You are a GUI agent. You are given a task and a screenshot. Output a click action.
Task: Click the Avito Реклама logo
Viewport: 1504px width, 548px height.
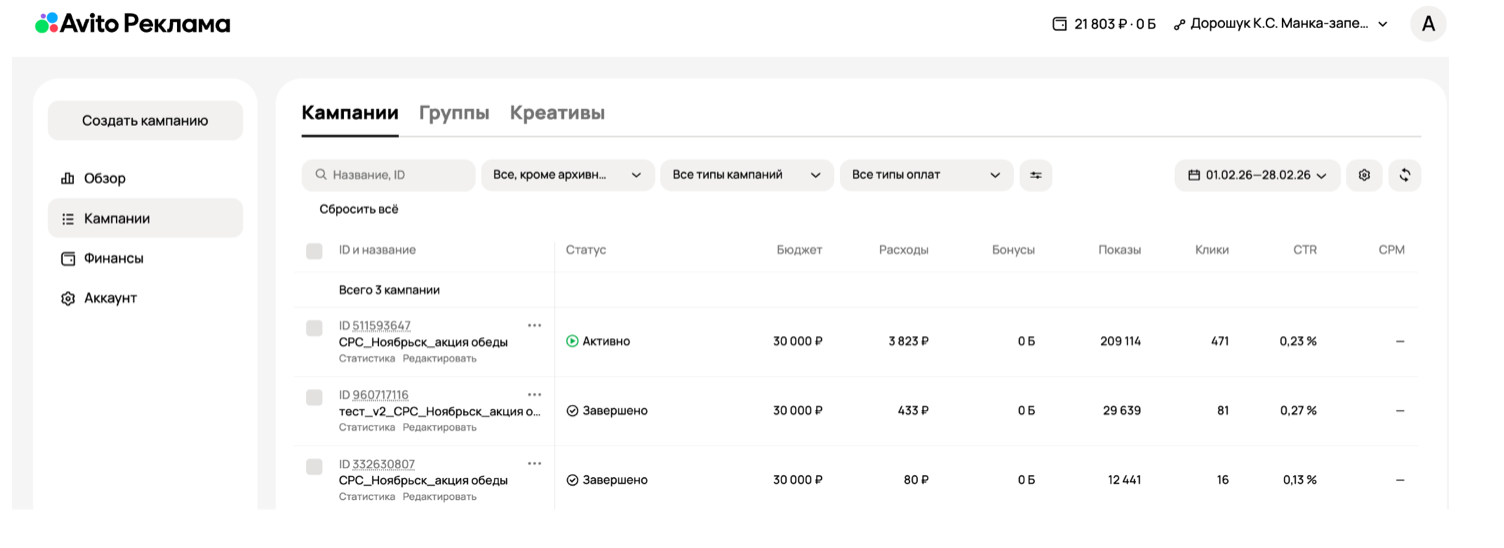coord(133,23)
